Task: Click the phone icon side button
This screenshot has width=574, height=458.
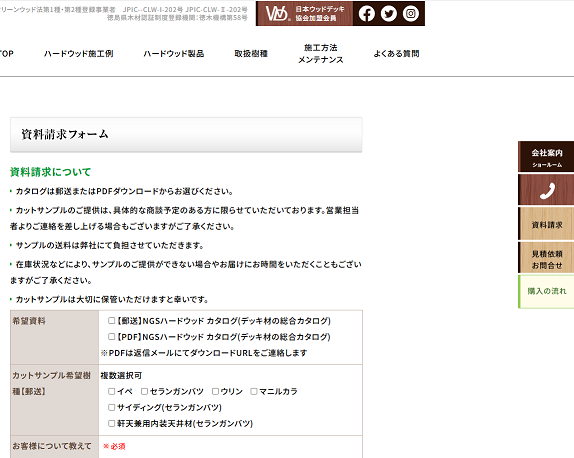Action: [546, 190]
